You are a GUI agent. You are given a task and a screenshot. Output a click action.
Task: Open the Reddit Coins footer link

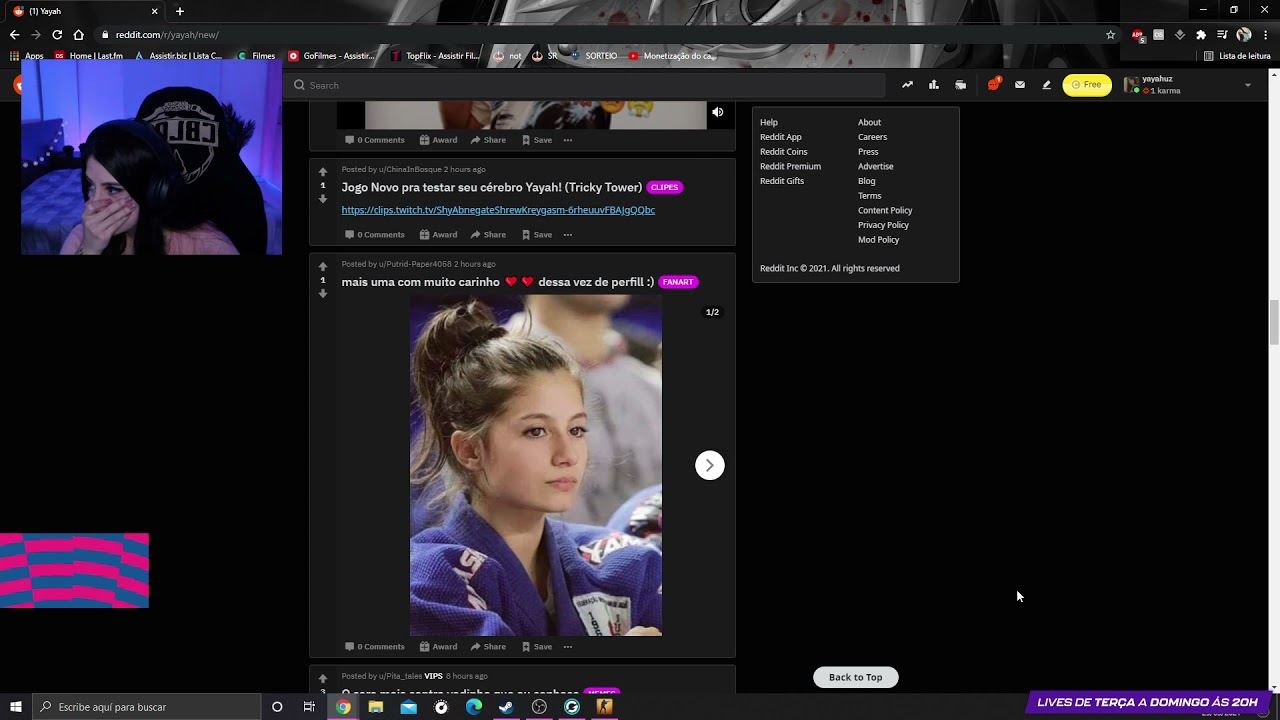pos(784,152)
